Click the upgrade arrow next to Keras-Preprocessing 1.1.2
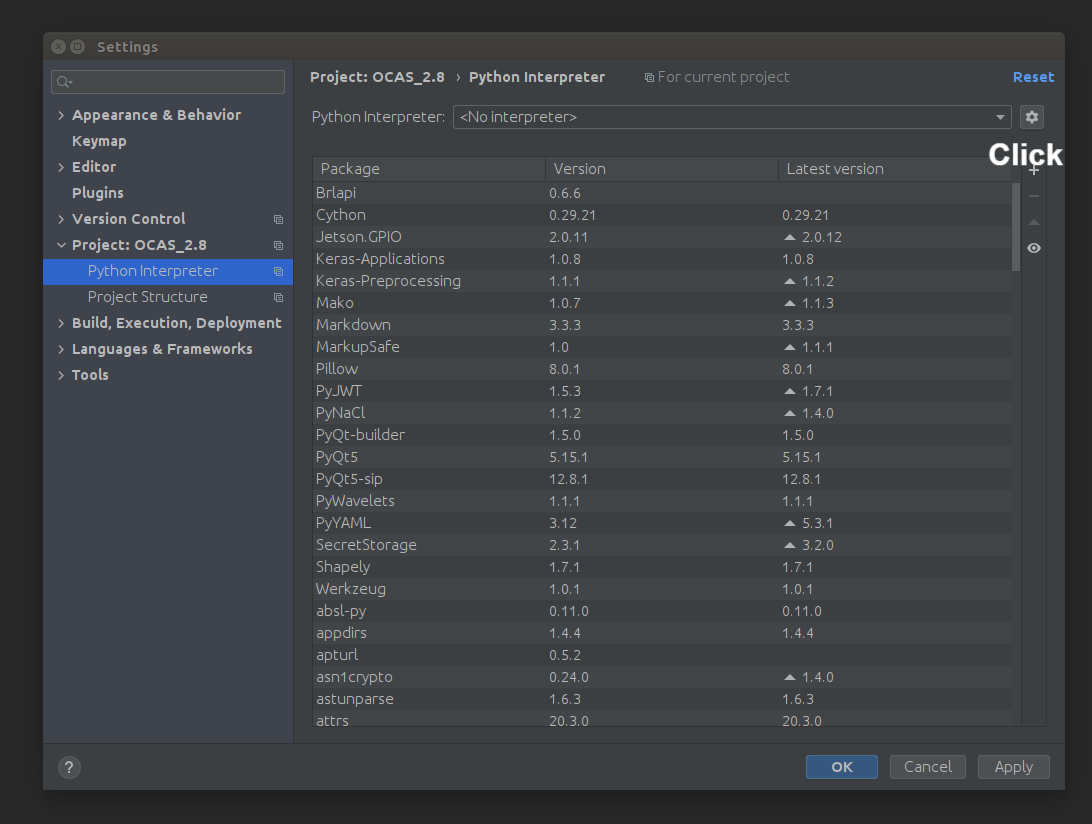This screenshot has width=1092, height=824. (790, 281)
